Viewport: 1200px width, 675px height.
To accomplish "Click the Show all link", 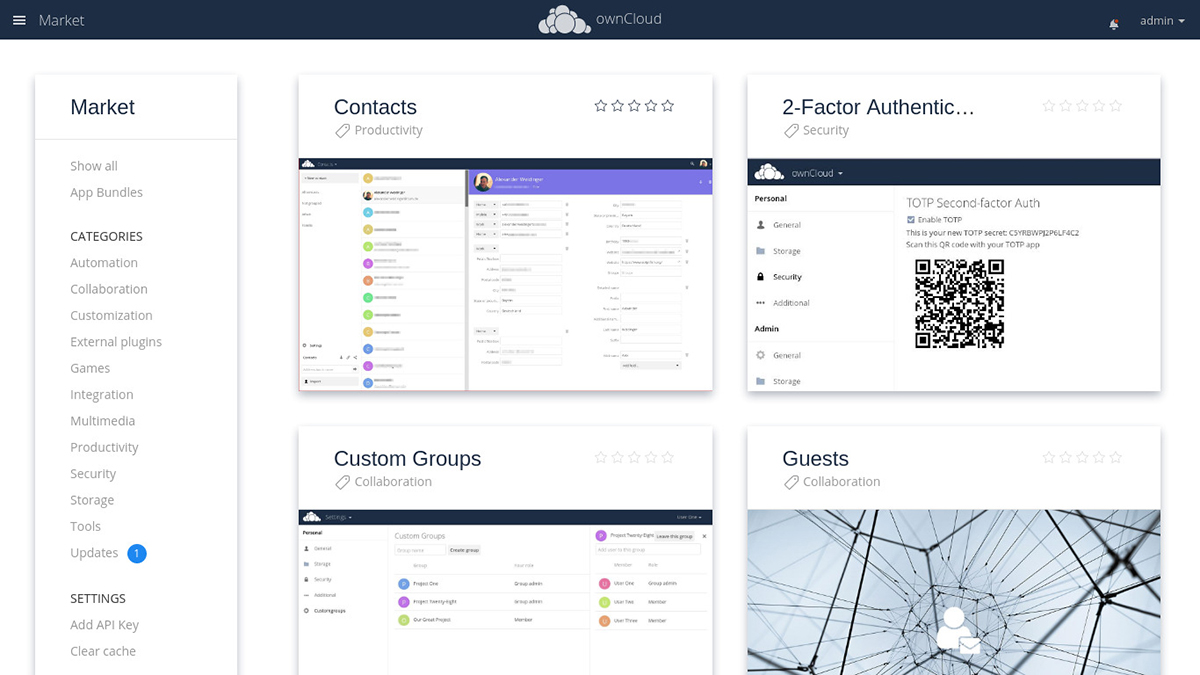I will click(92, 165).
